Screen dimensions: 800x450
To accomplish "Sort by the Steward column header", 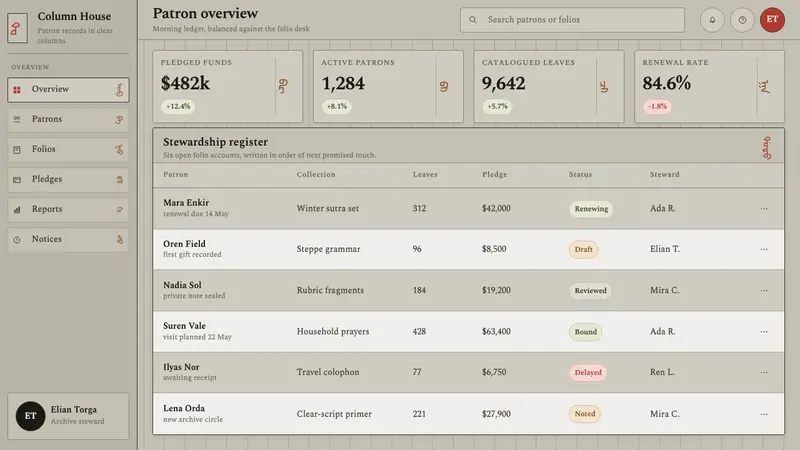I will click(x=664, y=174).
